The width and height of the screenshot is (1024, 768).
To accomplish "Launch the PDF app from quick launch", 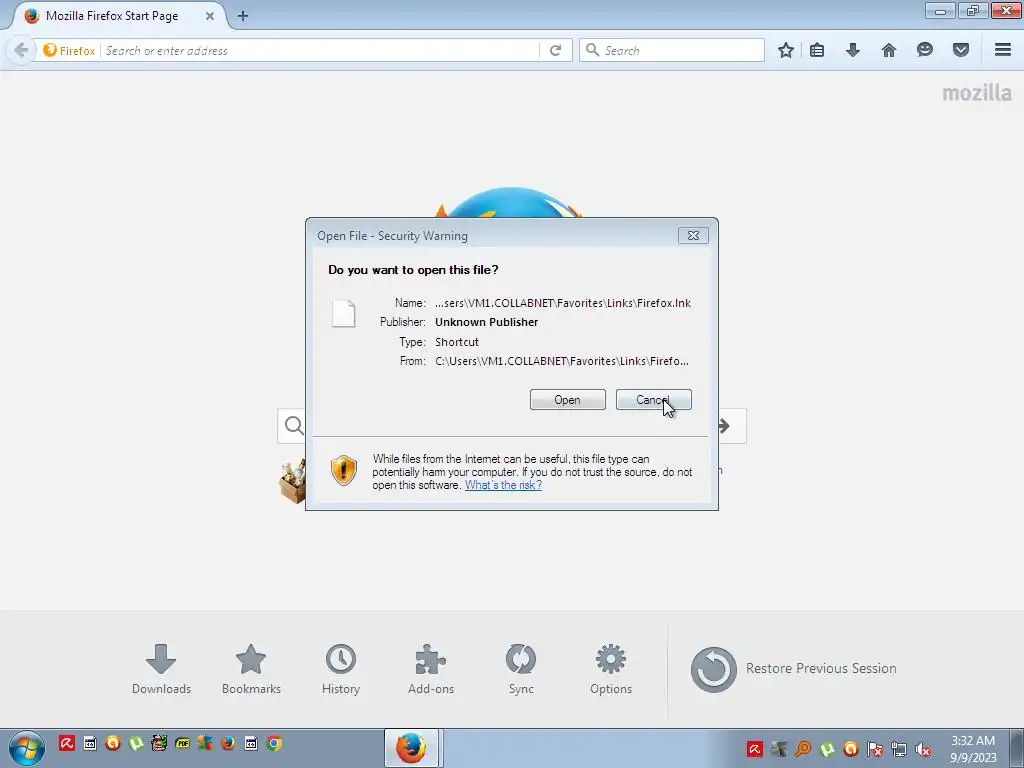I will 182,743.
